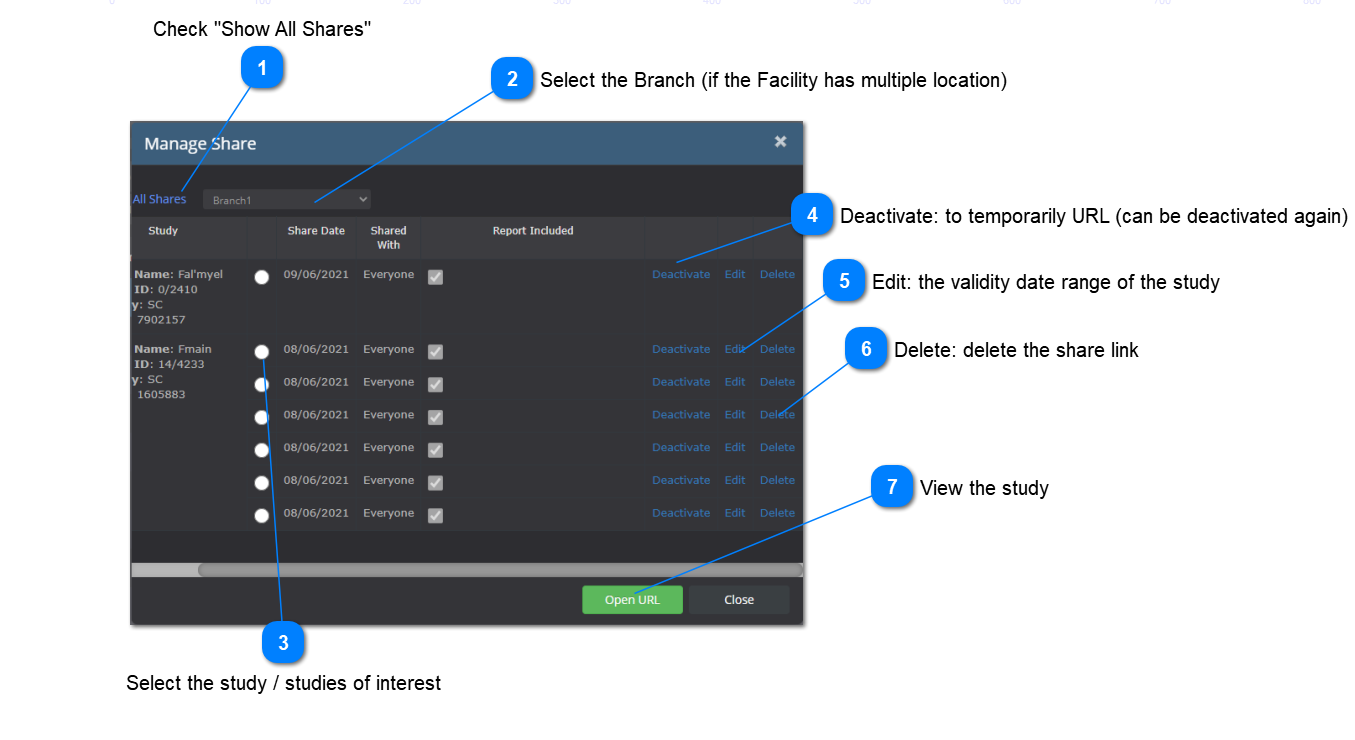
Task: Edit the first Fmain share row
Action: [735, 349]
